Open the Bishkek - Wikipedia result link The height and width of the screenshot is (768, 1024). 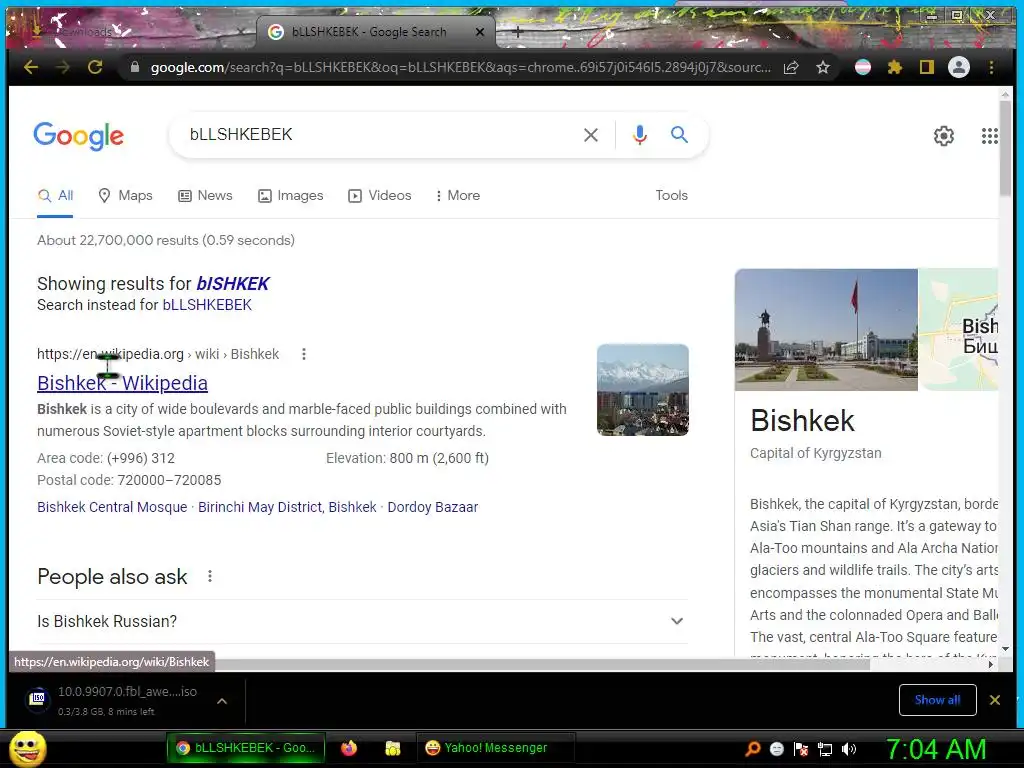coord(123,383)
